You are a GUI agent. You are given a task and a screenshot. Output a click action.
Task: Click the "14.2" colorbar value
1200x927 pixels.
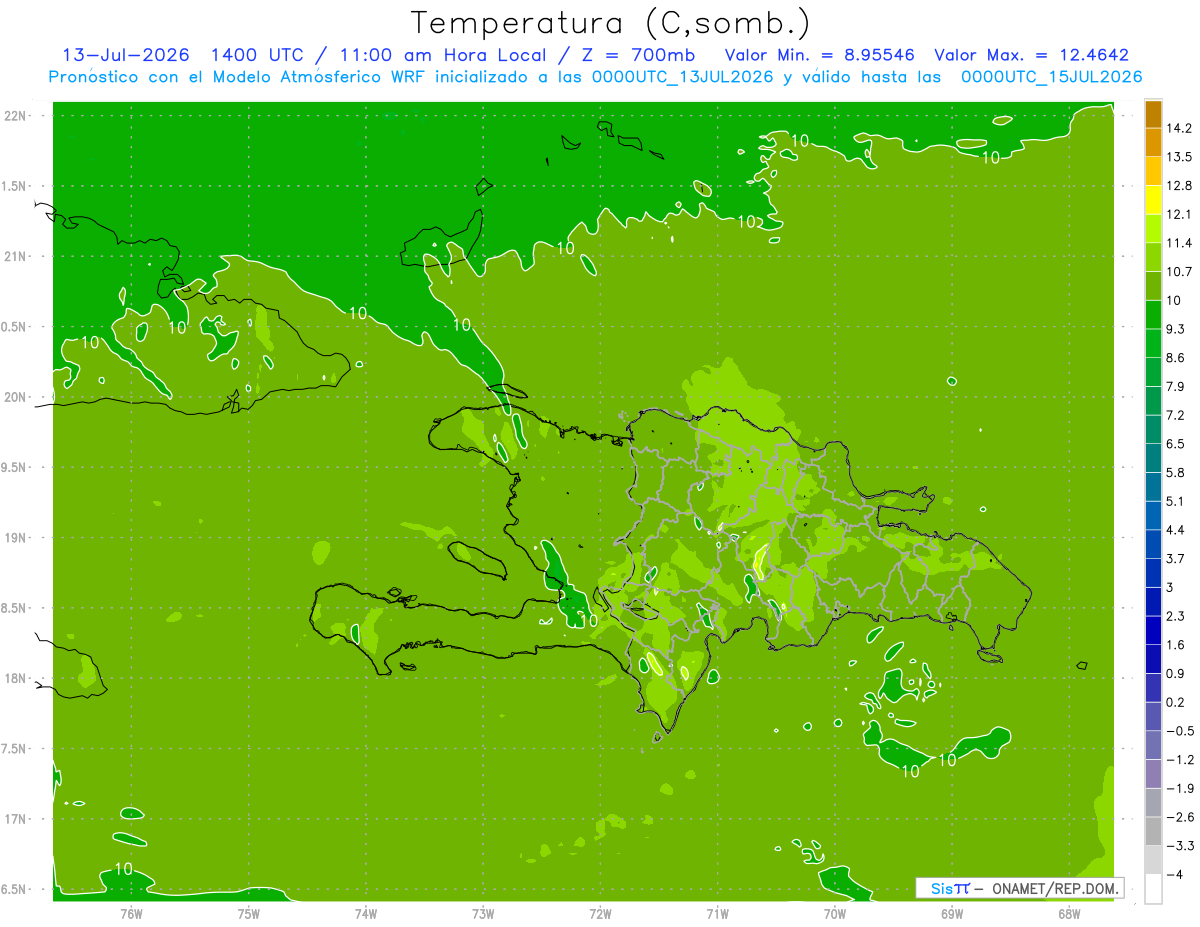1180,128
